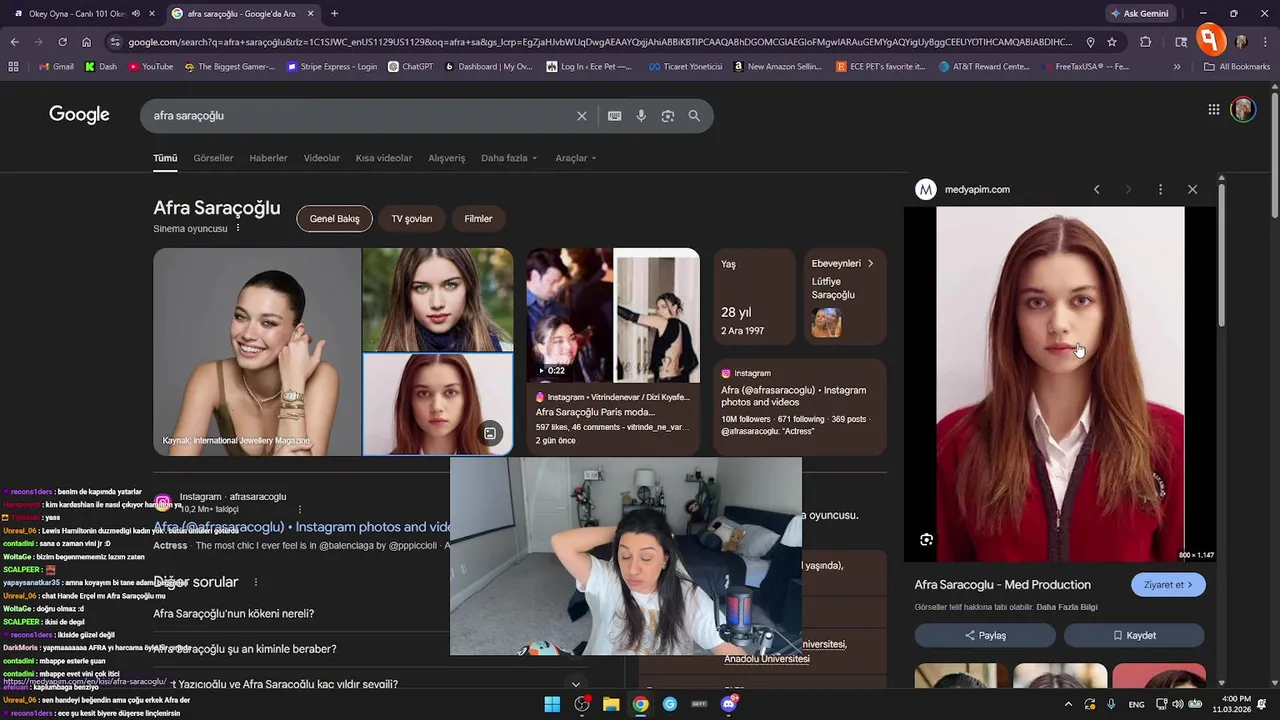Bookmark this page with the star
The image size is (1280, 720).
coord(1112,42)
